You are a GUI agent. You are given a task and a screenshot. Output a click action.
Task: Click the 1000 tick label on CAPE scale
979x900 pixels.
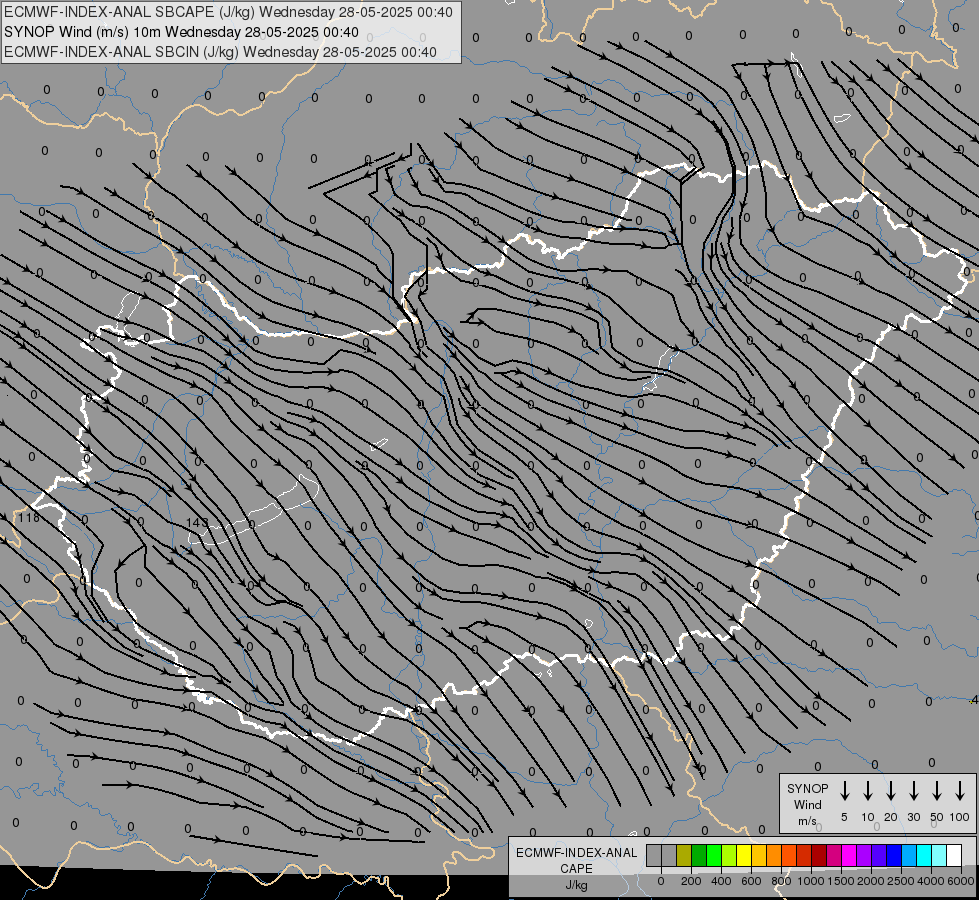coord(810,881)
